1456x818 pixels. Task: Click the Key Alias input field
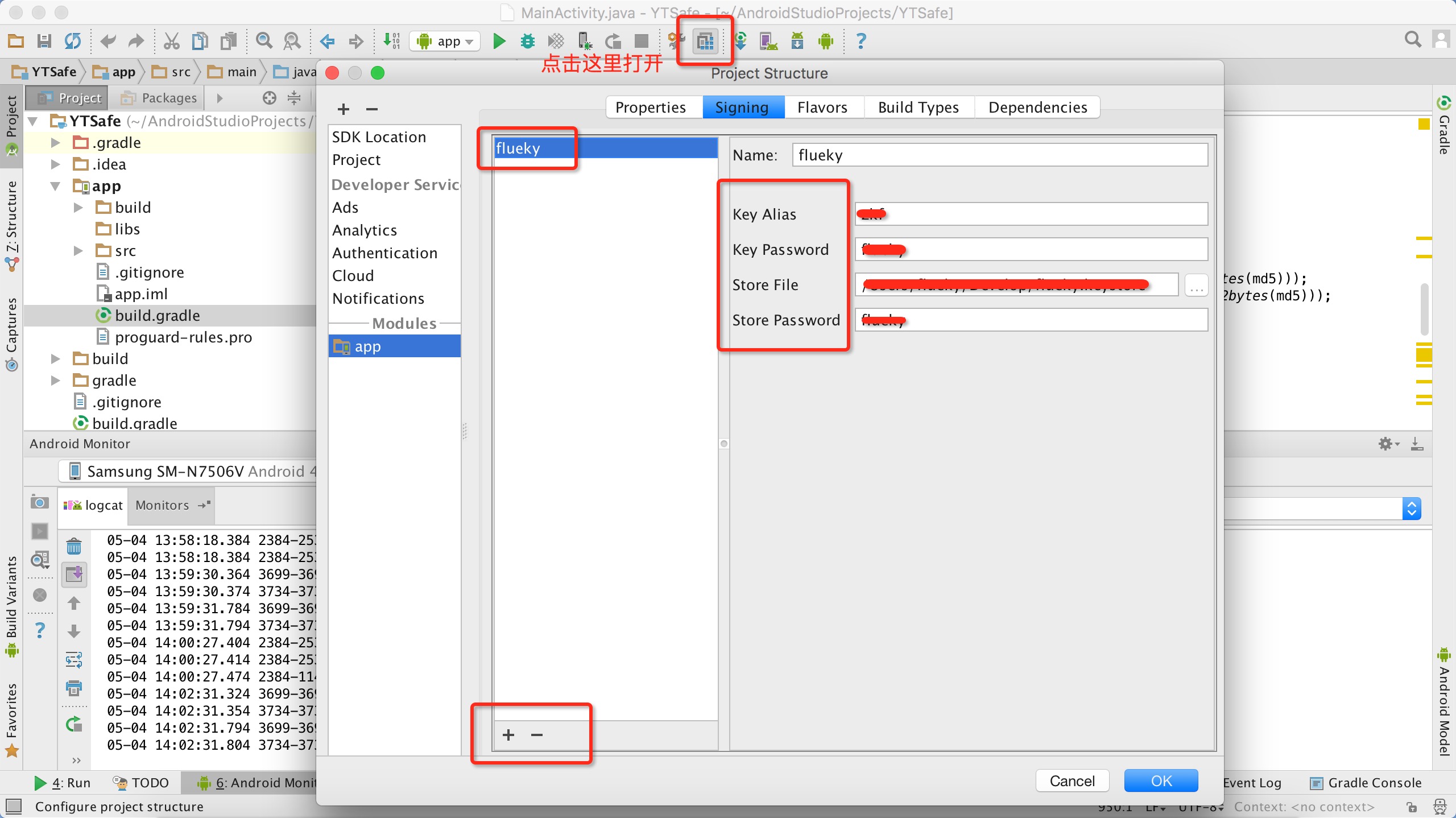coord(1031,214)
